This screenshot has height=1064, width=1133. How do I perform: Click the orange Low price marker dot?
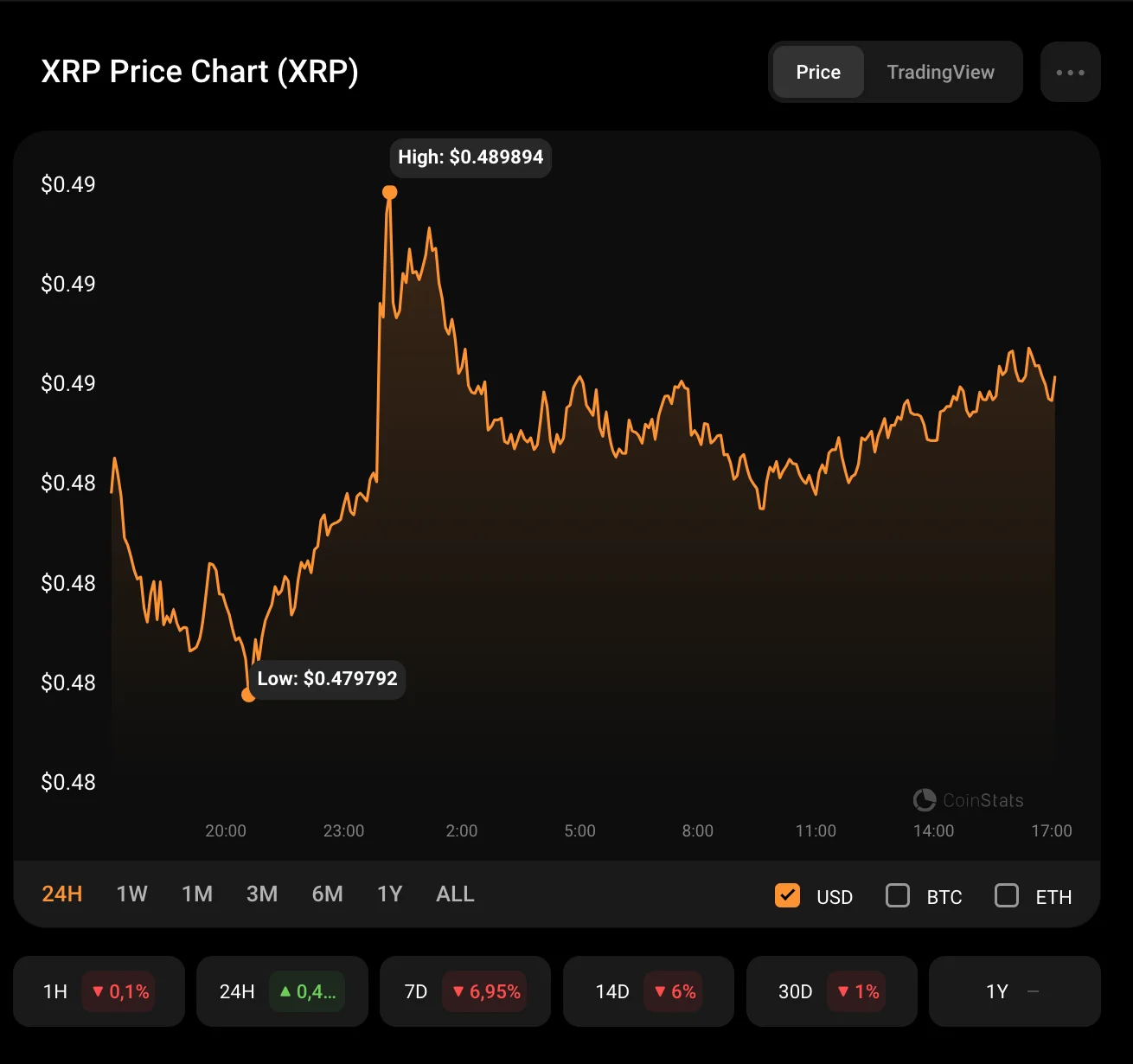click(248, 695)
